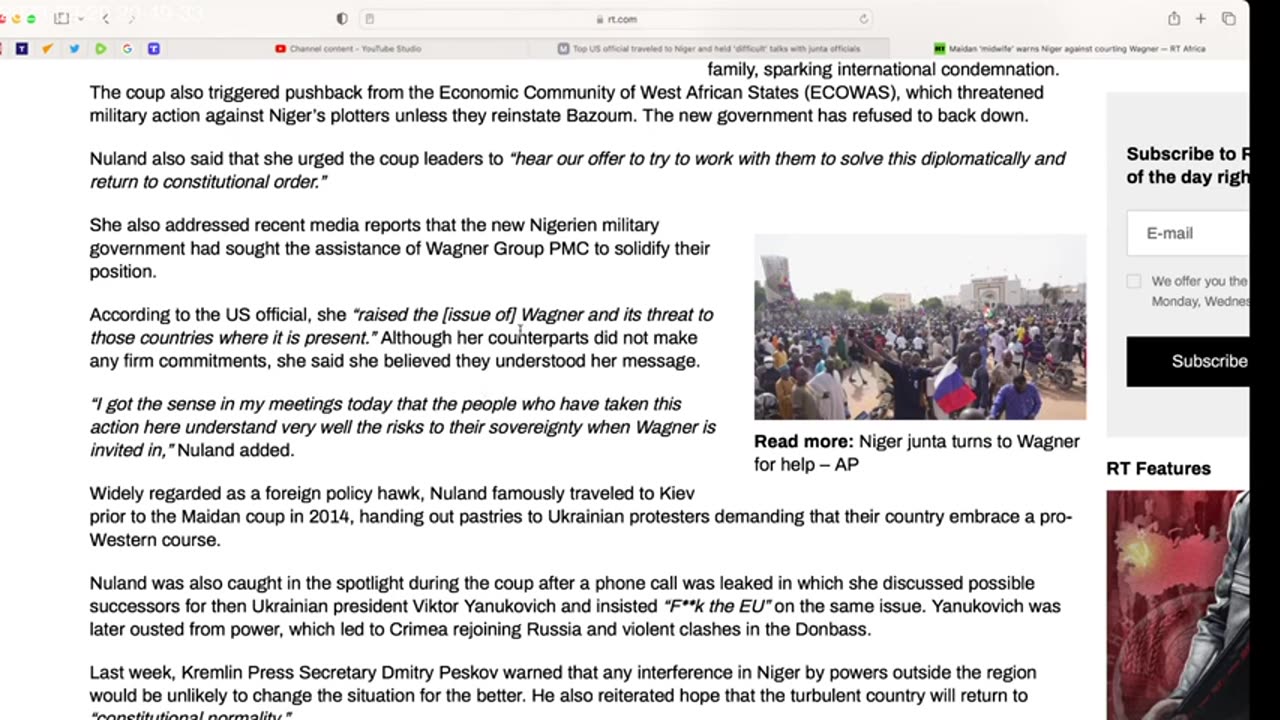Open the green play pinned tab
Image resolution: width=1280 pixels, height=720 pixels.
click(x=101, y=48)
